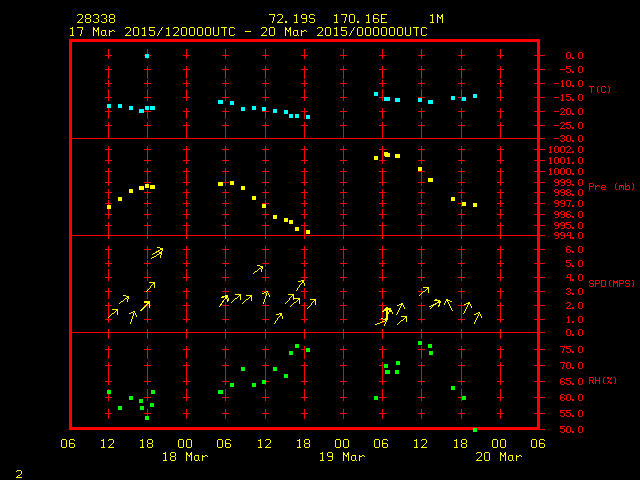Click the lowest green humidity point near 50.0
The image size is (640, 480).
pos(475,429)
